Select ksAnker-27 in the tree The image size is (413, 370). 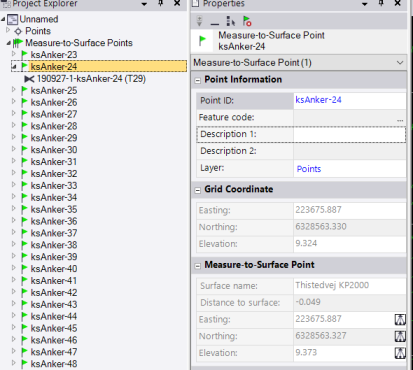click(54, 114)
